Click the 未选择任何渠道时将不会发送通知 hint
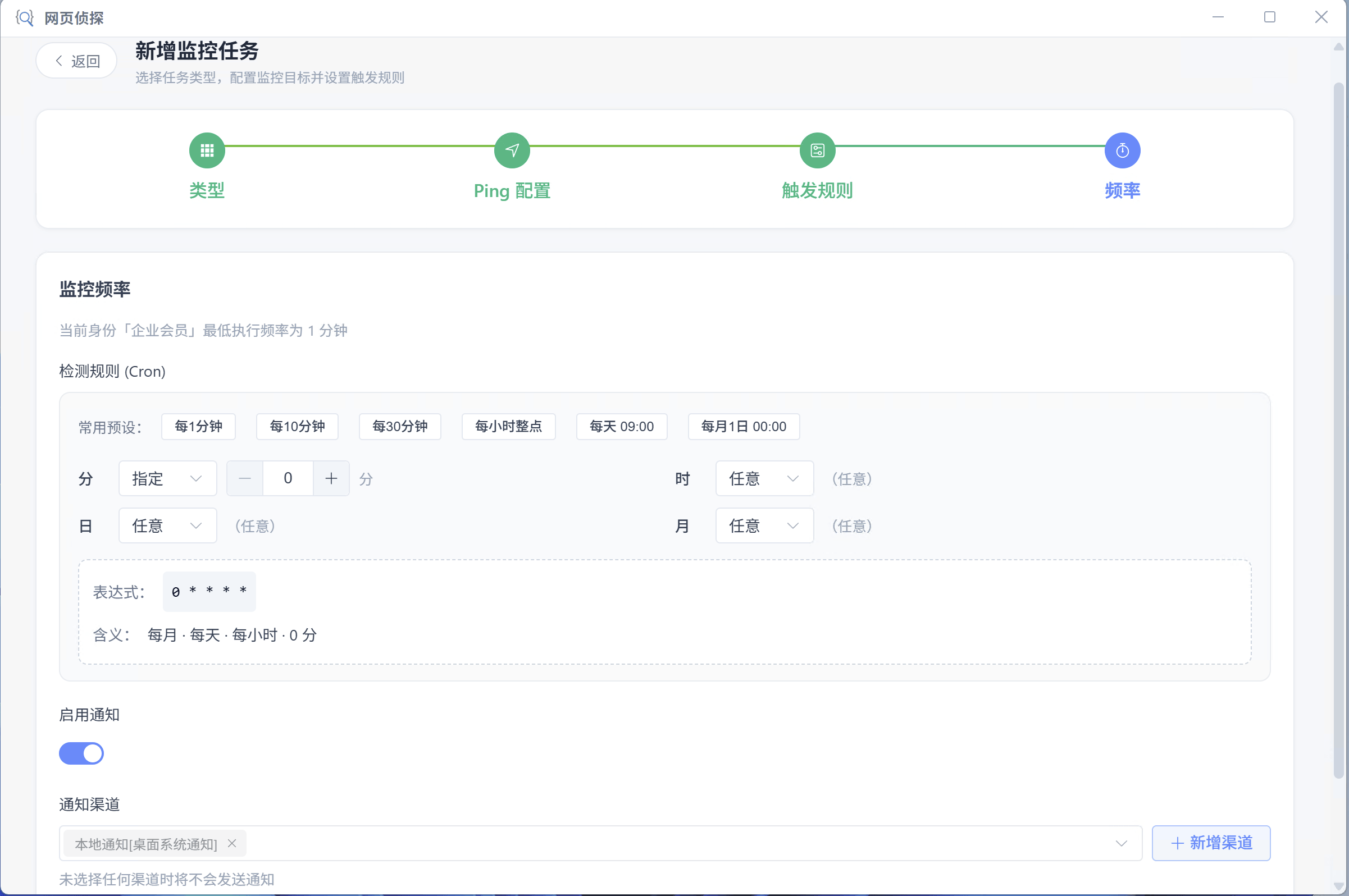This screenshot has height=896, width=1349. (167, 879)
